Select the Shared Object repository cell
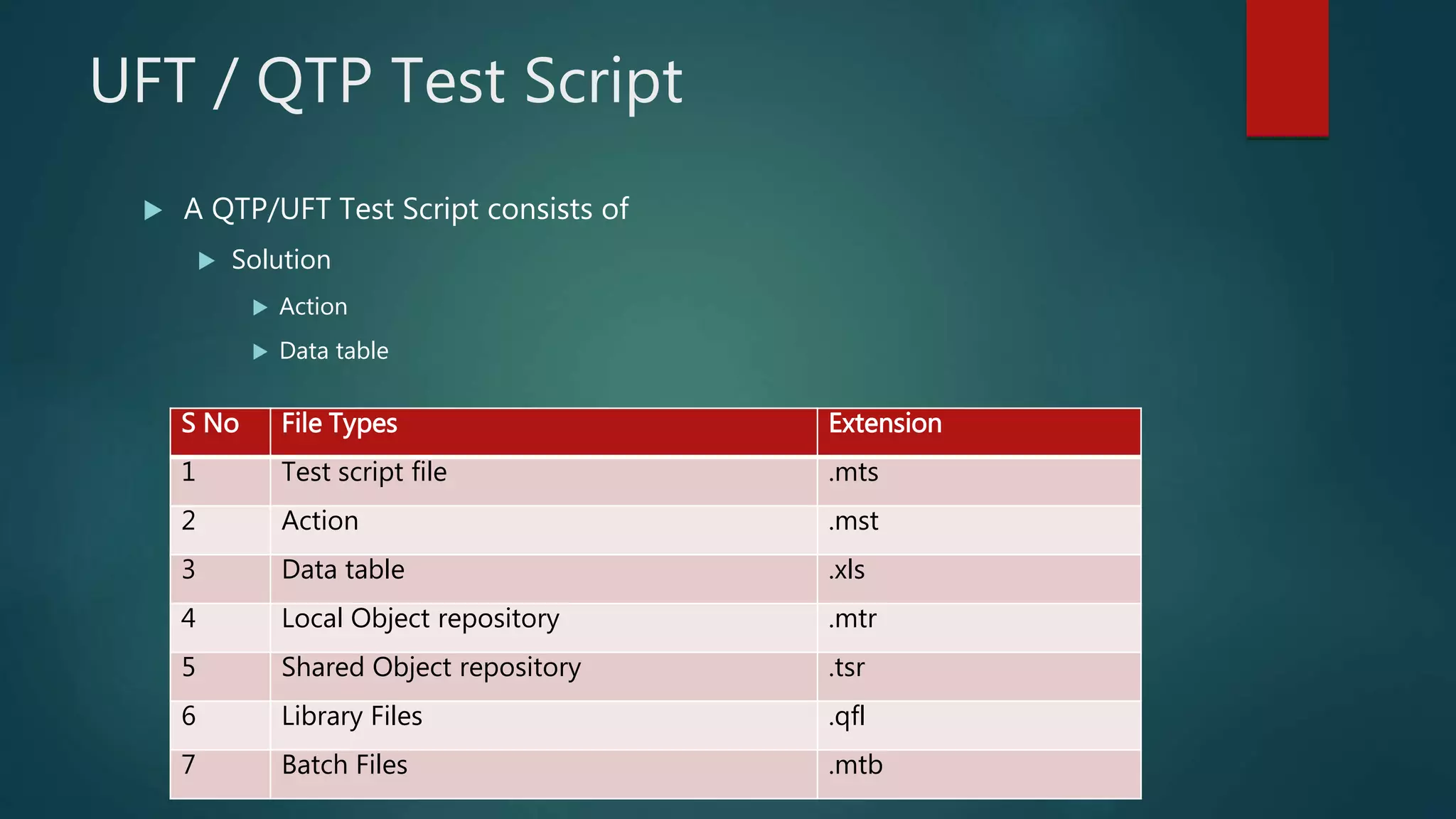 click(544, 677)
